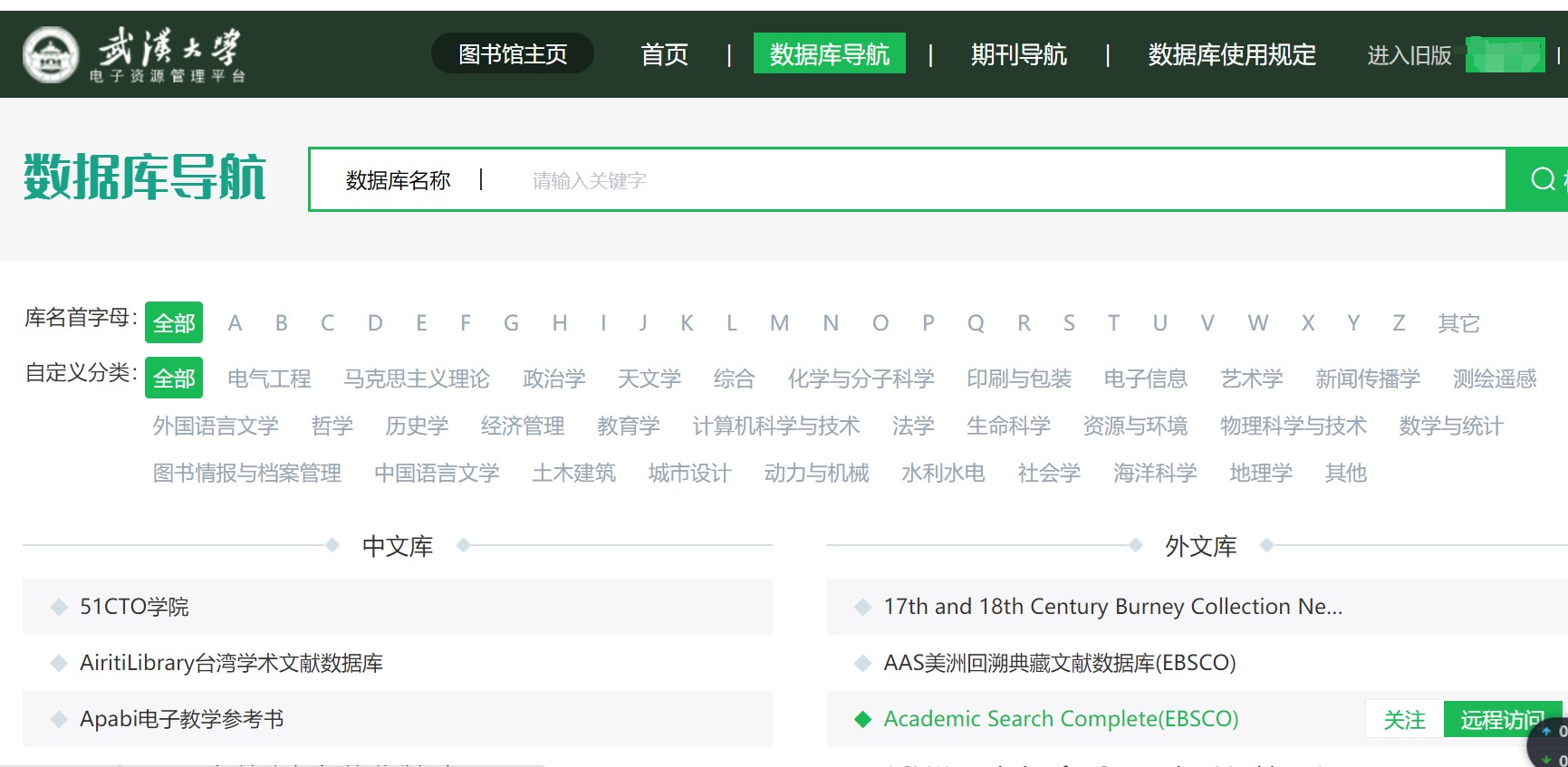Open 17th and 18th Century Burney Collection
The height and width of the screenshot is (767, 1568).
pyautogui.click(x=1112, y=607)
